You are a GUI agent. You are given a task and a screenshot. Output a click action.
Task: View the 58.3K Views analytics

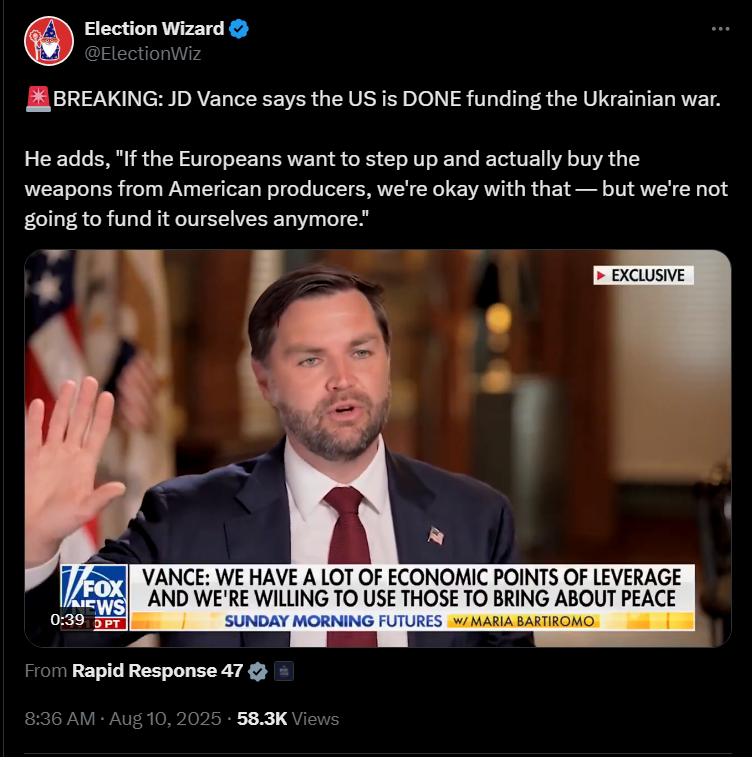point(288,719)
